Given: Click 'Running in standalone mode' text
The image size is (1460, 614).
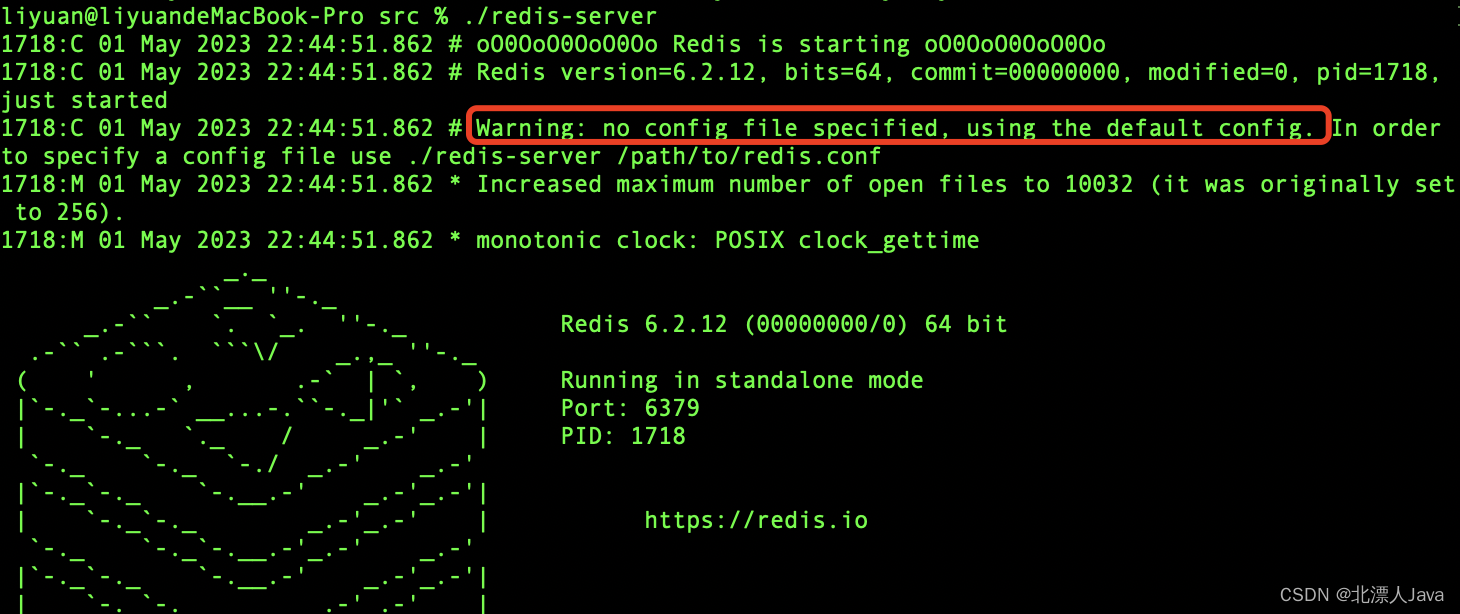Looking at the screenshot, I should point(741,380).
